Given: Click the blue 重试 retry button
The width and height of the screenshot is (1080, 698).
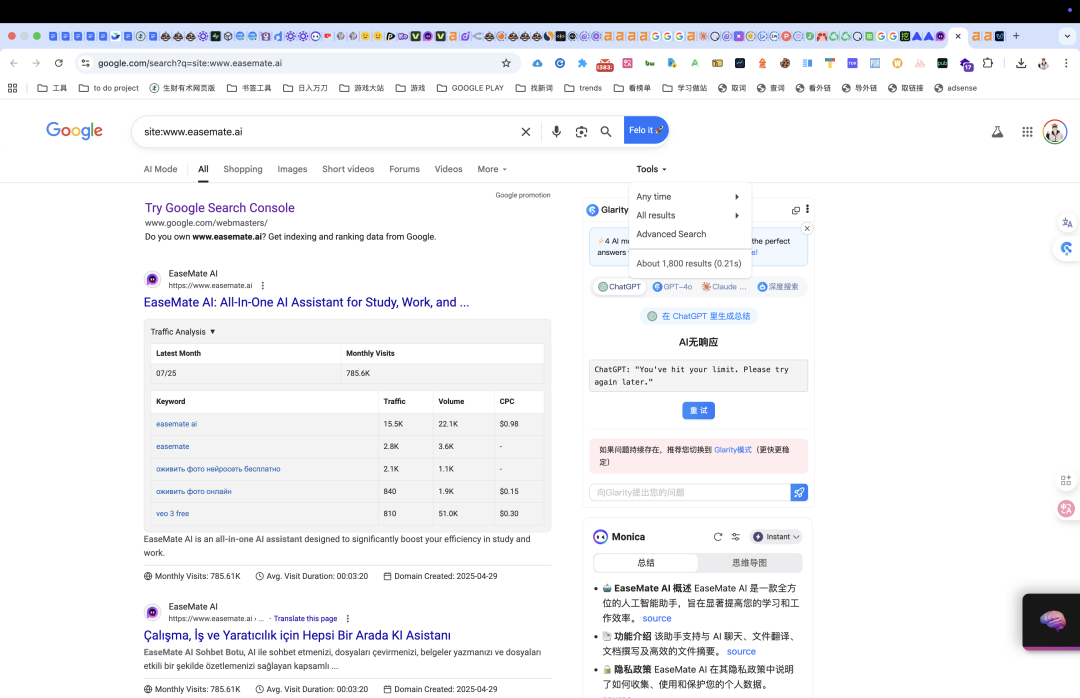Looking at the screenshot, I should coord(698,411).
